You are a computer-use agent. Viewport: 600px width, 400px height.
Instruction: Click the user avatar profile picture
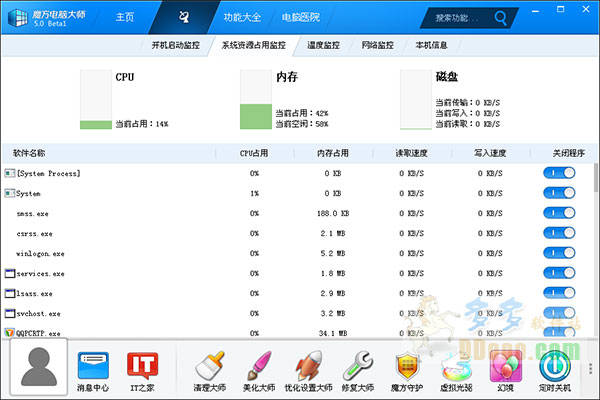click(39, 367)
